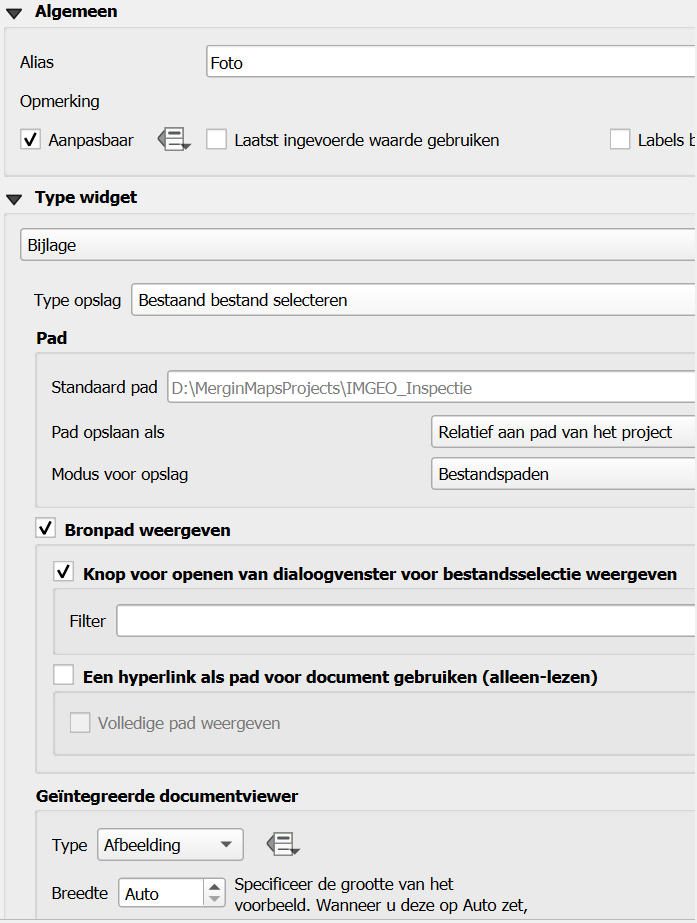This screenshot has height=923, width=697.
Task: Click the Standaard pad field
Action: coord(430,387)
